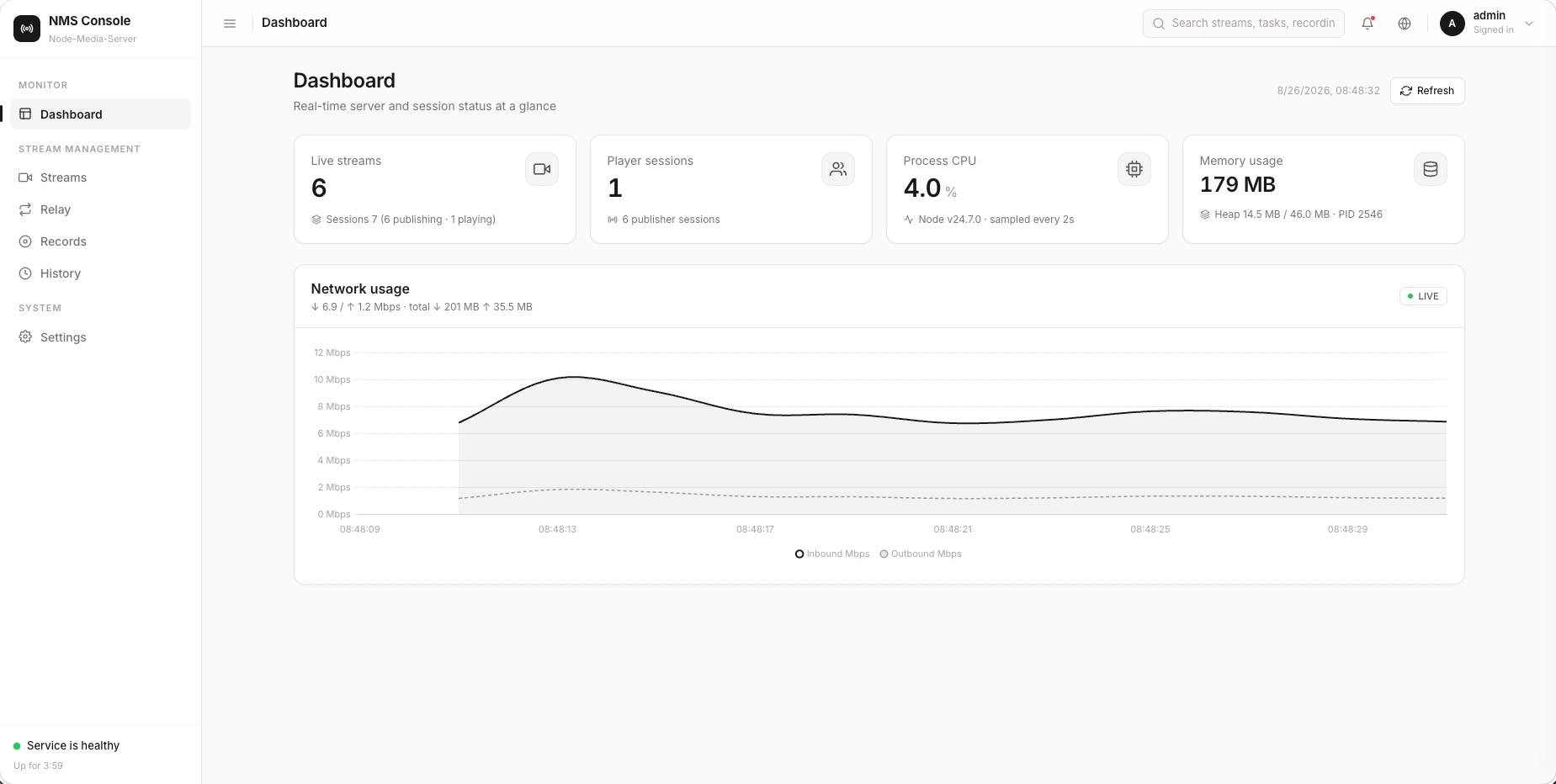
Task: Open the History page
Action: [101, 273]
